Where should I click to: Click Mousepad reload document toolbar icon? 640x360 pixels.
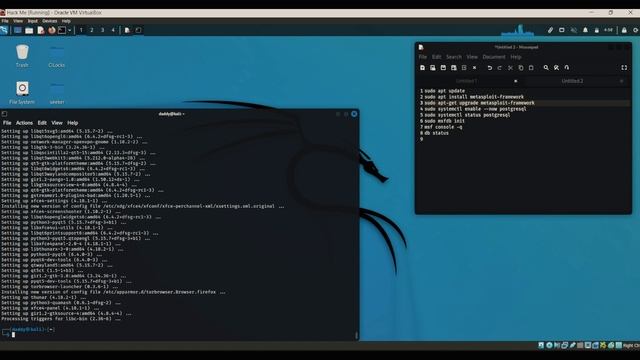(x=464, y=68)
